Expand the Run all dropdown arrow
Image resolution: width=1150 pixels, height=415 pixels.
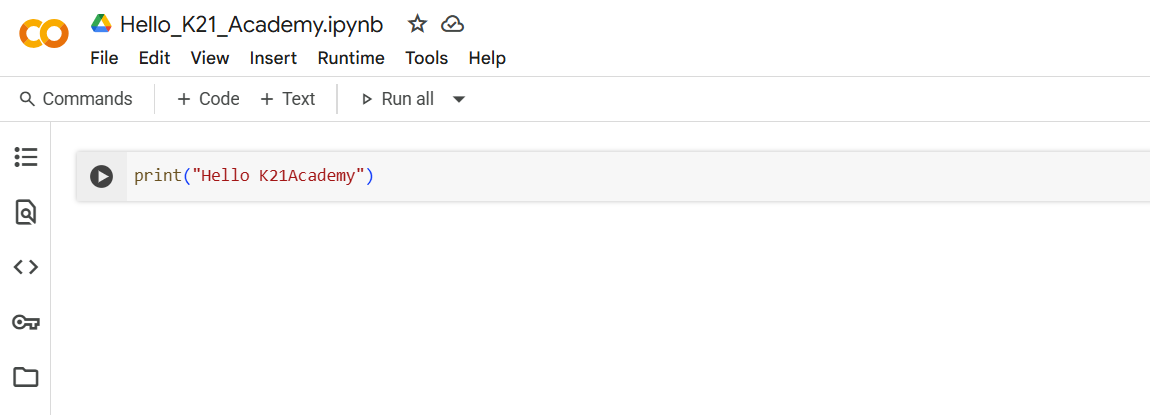(x=459, y=99)
